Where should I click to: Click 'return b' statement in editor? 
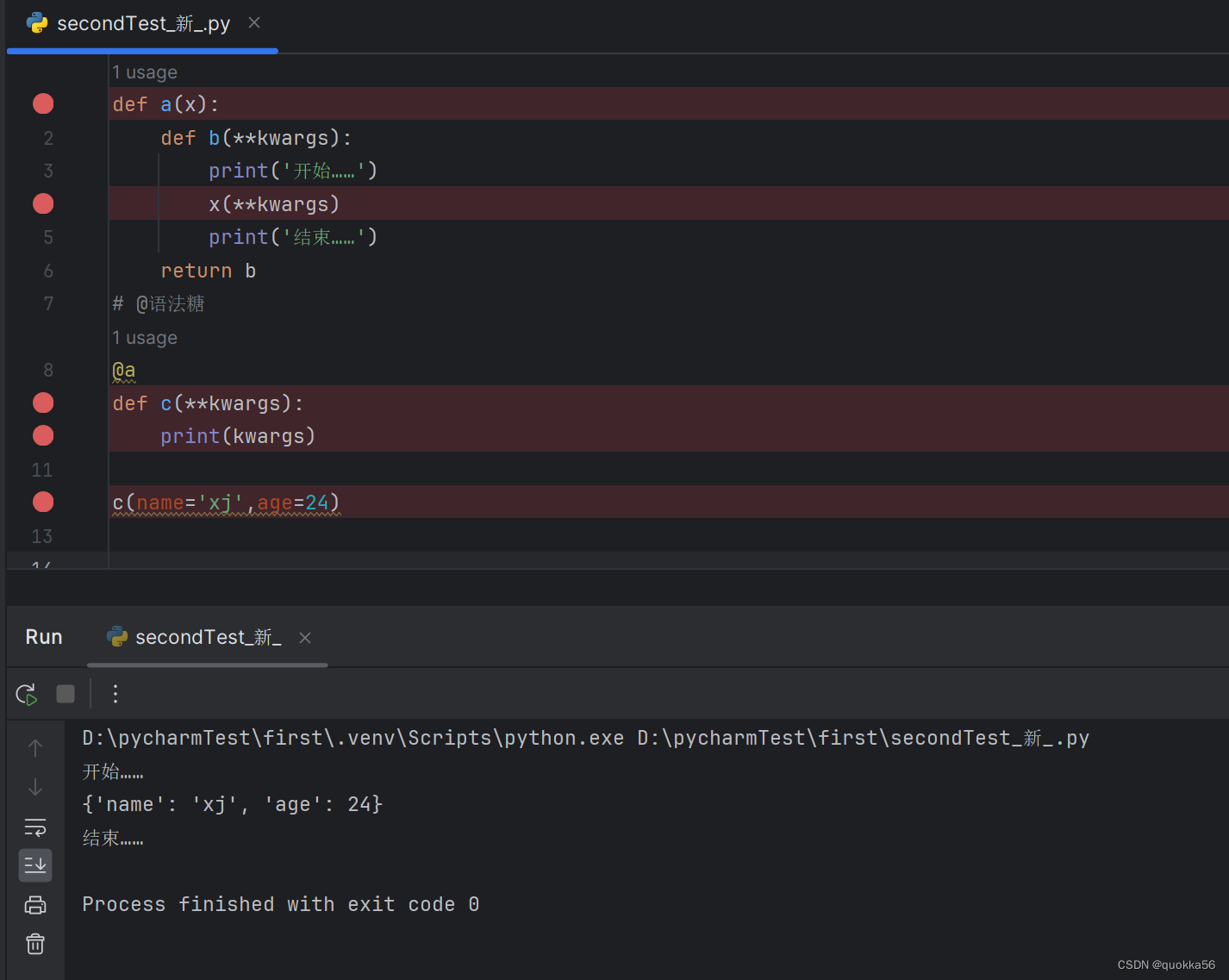209,271
